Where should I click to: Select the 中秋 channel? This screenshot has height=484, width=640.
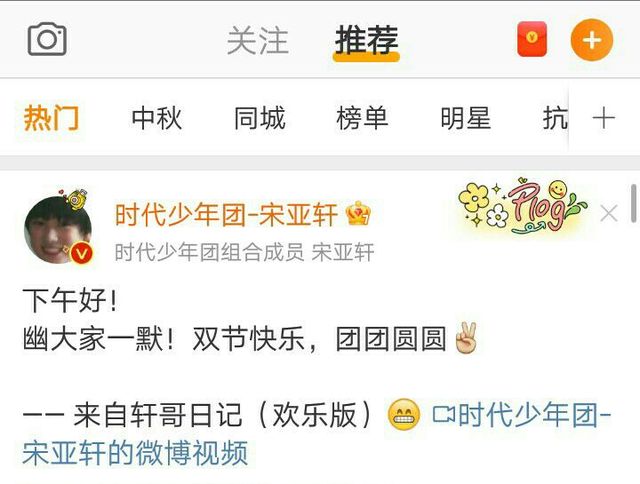pos(157,118)
